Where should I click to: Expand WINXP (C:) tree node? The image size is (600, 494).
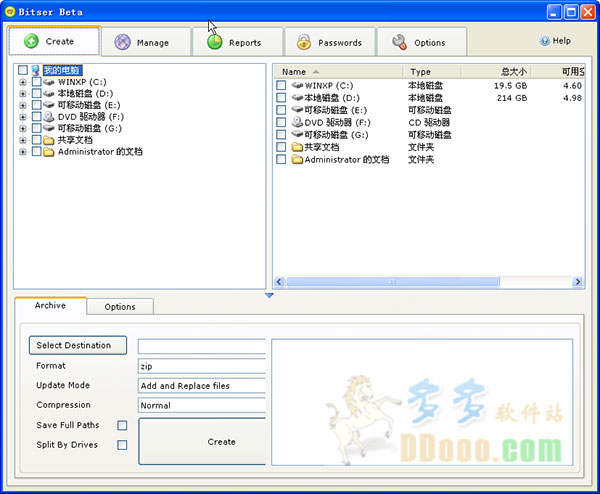(x=23, y=82)
